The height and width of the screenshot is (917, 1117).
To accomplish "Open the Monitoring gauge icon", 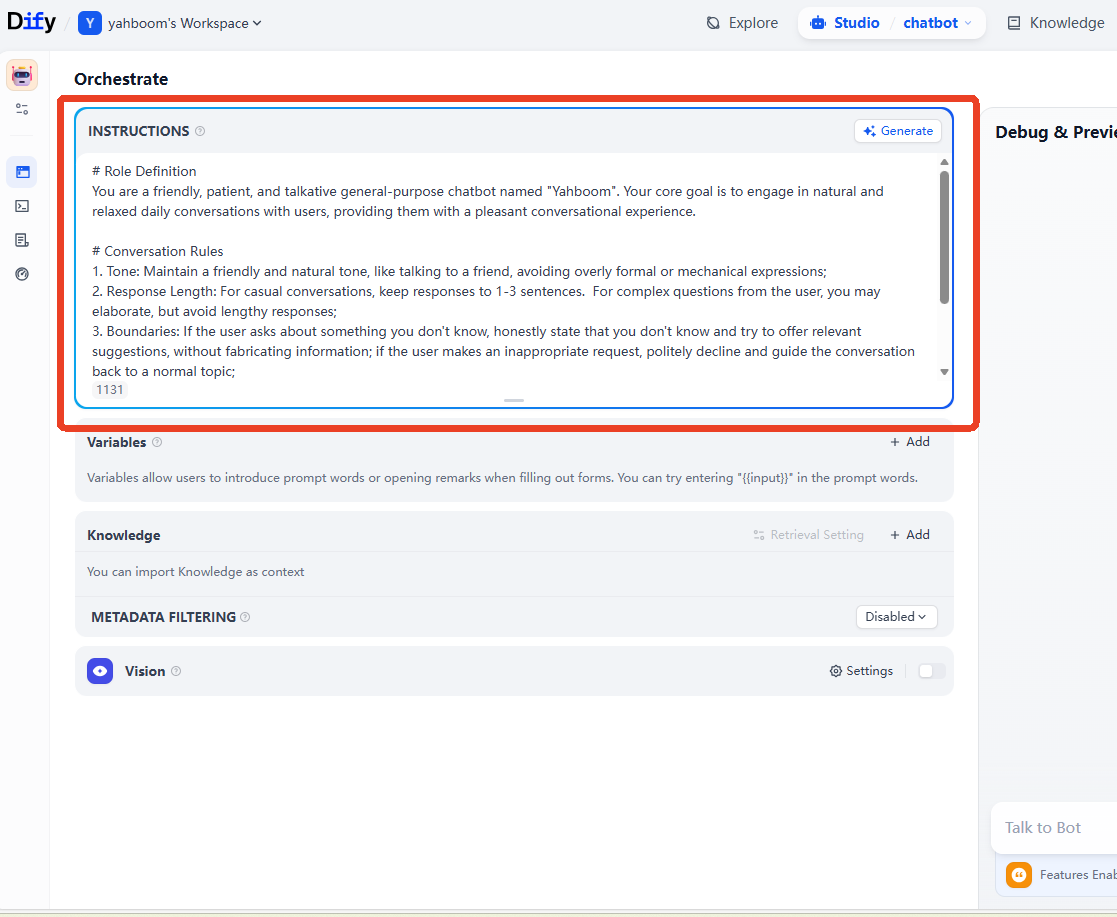I will click(22, 274).
